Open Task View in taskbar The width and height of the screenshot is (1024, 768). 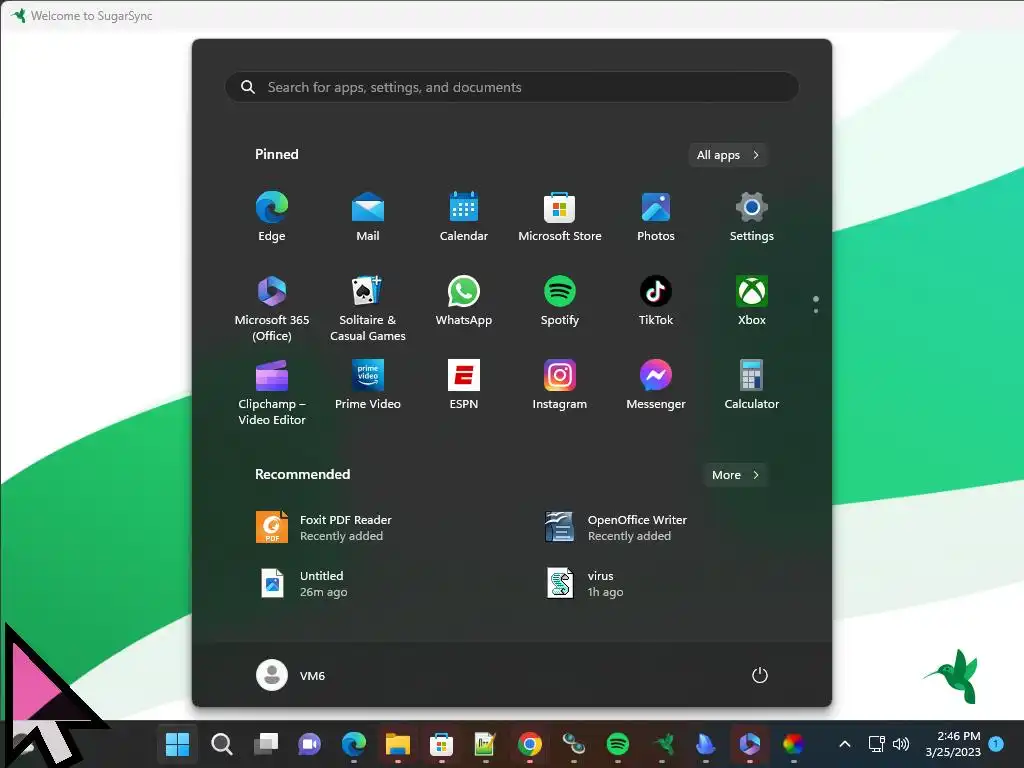click(266, 744)
